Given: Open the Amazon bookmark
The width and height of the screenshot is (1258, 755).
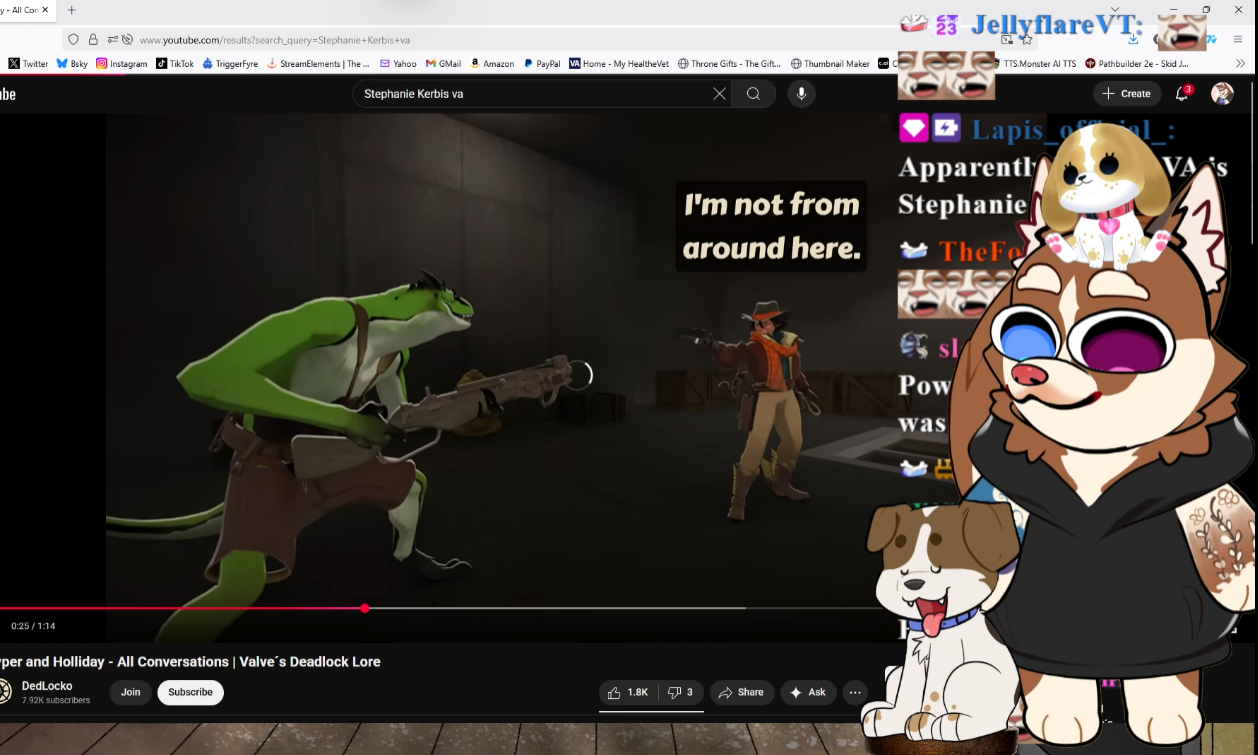Looking at the screenshot, I should click(491, 64).
